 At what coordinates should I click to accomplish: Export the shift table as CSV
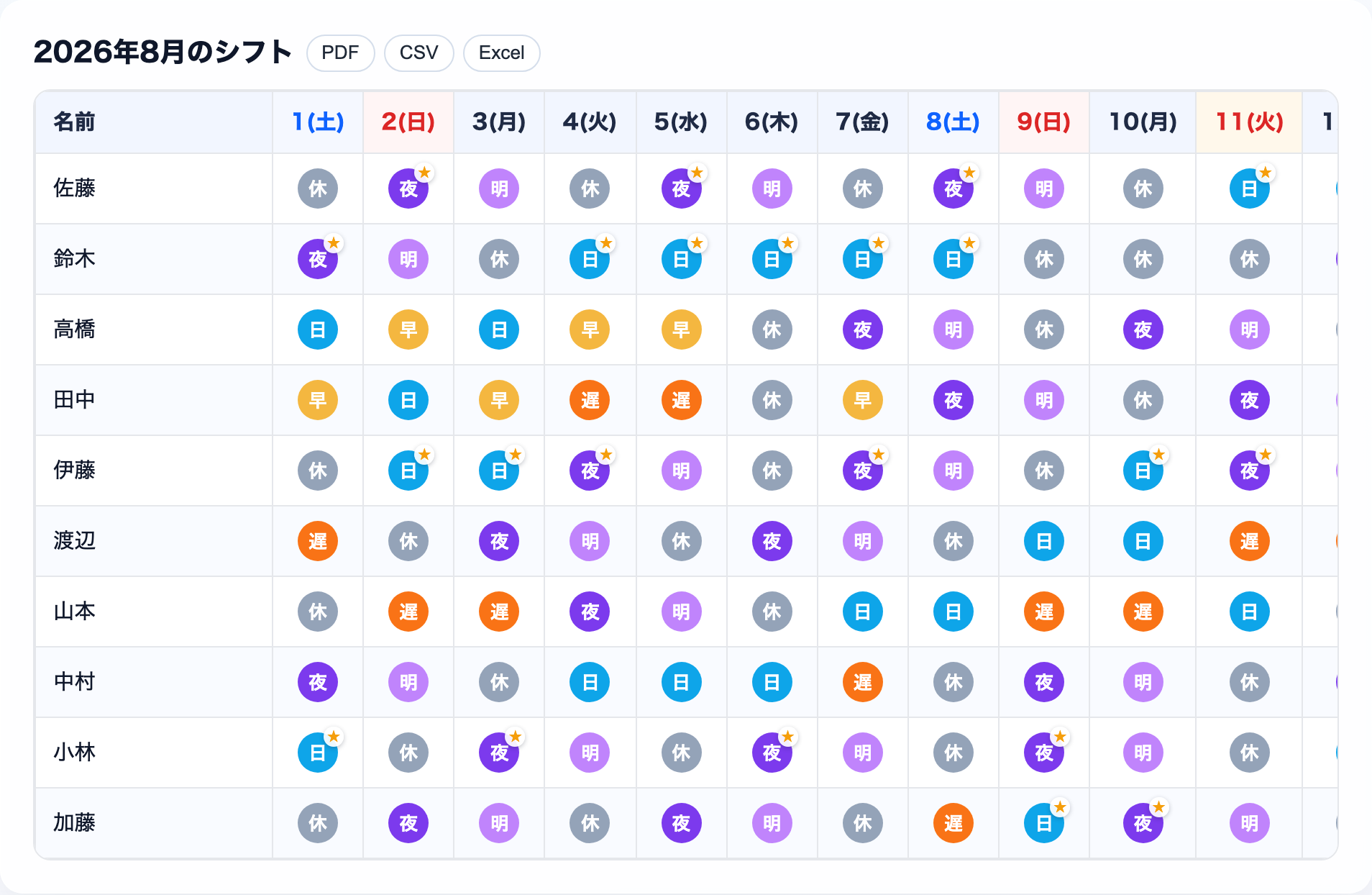pyautogui.click(x=419, y=53)
